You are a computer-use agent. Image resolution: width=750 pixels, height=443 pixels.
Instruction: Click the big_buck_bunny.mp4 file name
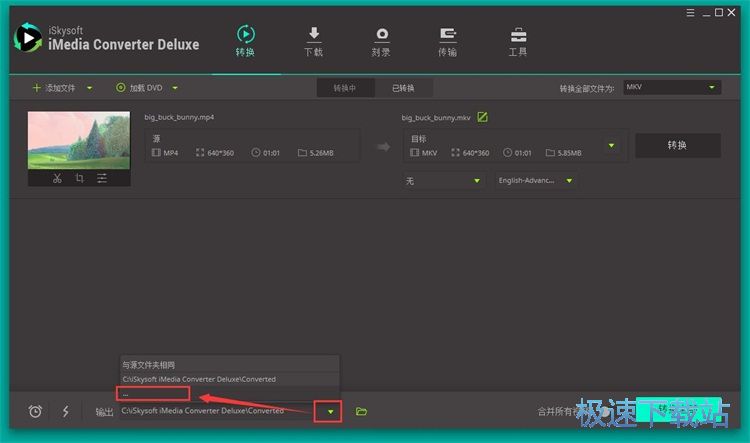[x=179, y=117]
